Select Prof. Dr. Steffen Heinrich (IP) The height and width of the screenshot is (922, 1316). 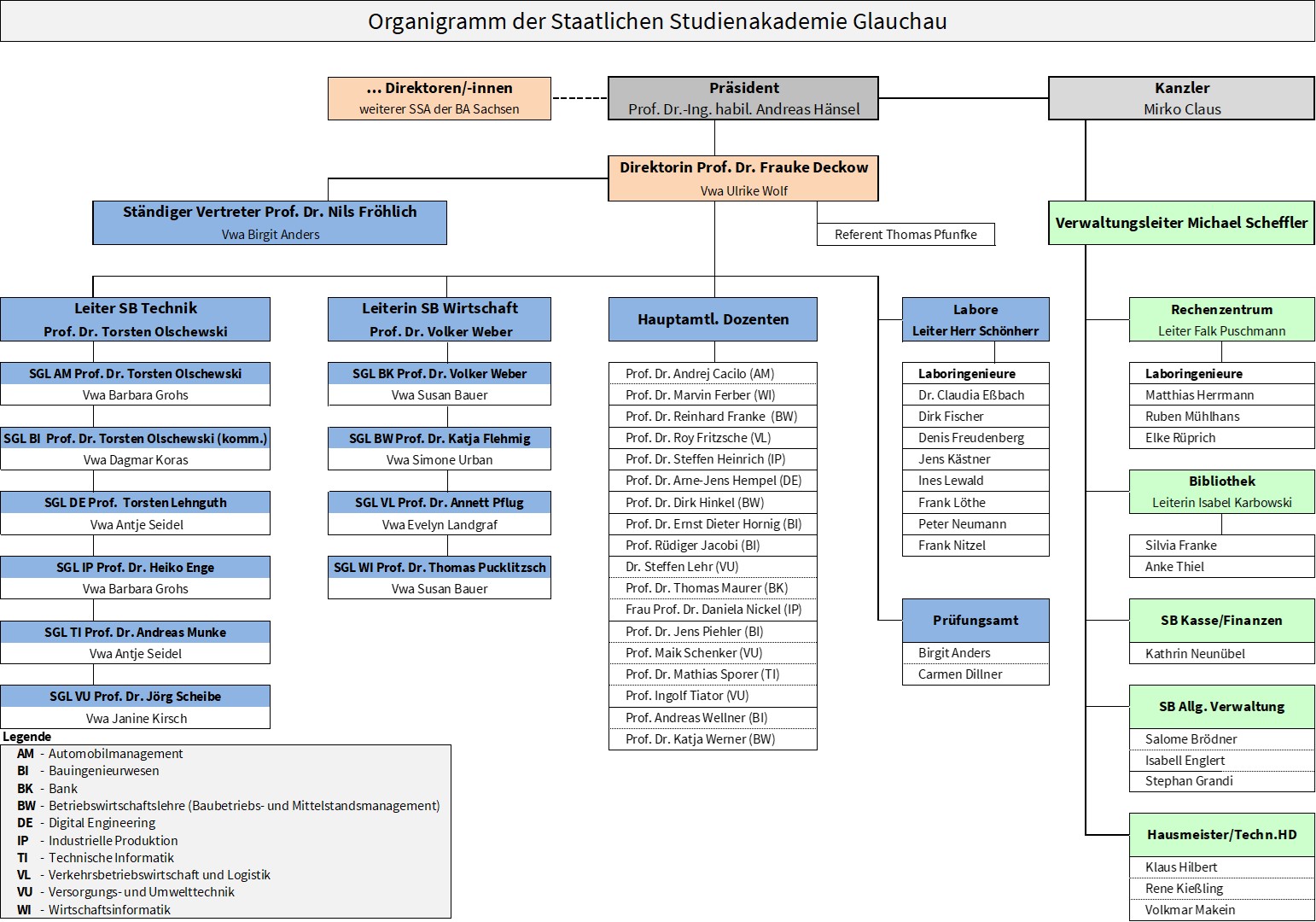click(x=713, y=458)
